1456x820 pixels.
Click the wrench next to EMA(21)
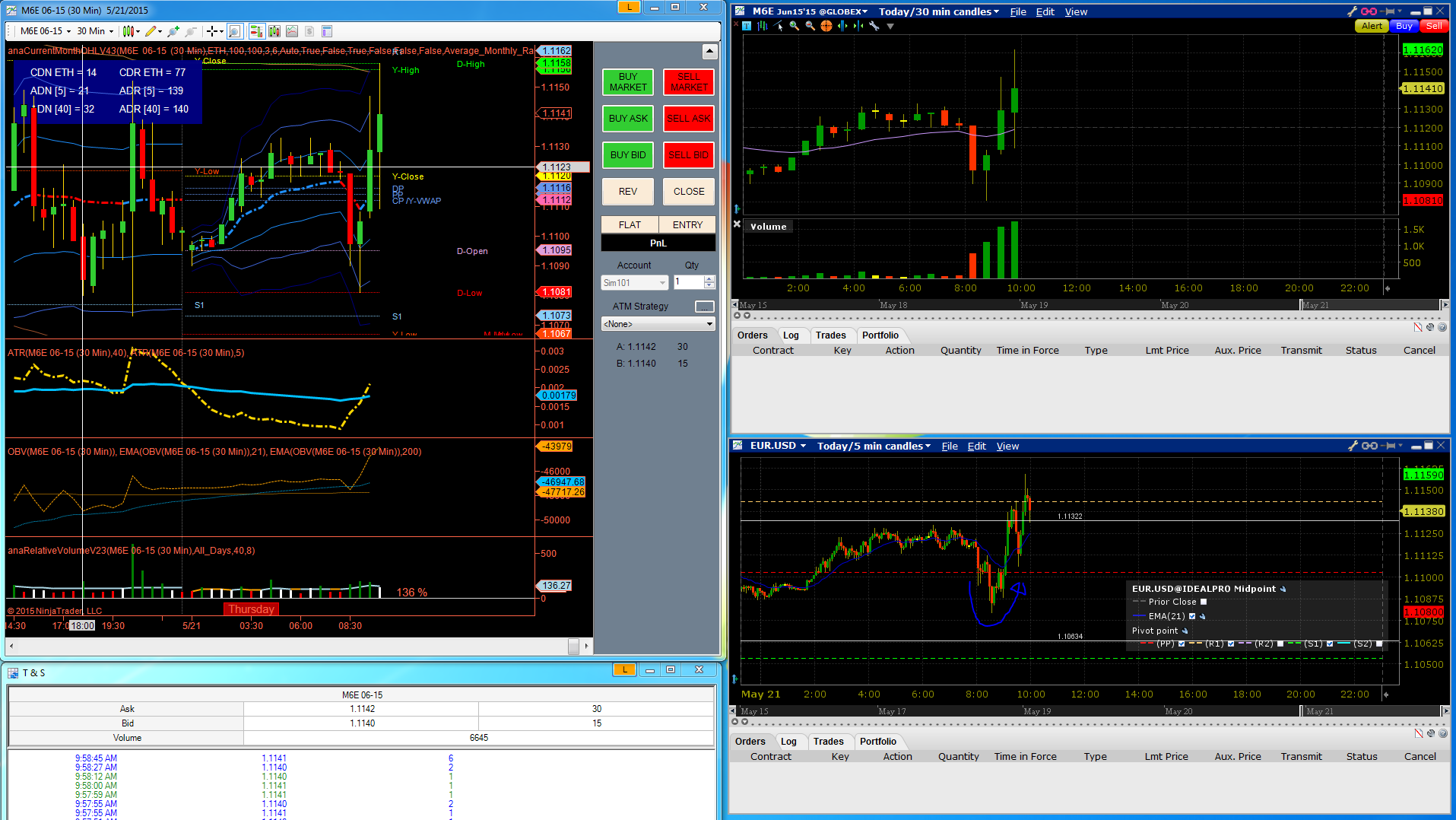1203,616
